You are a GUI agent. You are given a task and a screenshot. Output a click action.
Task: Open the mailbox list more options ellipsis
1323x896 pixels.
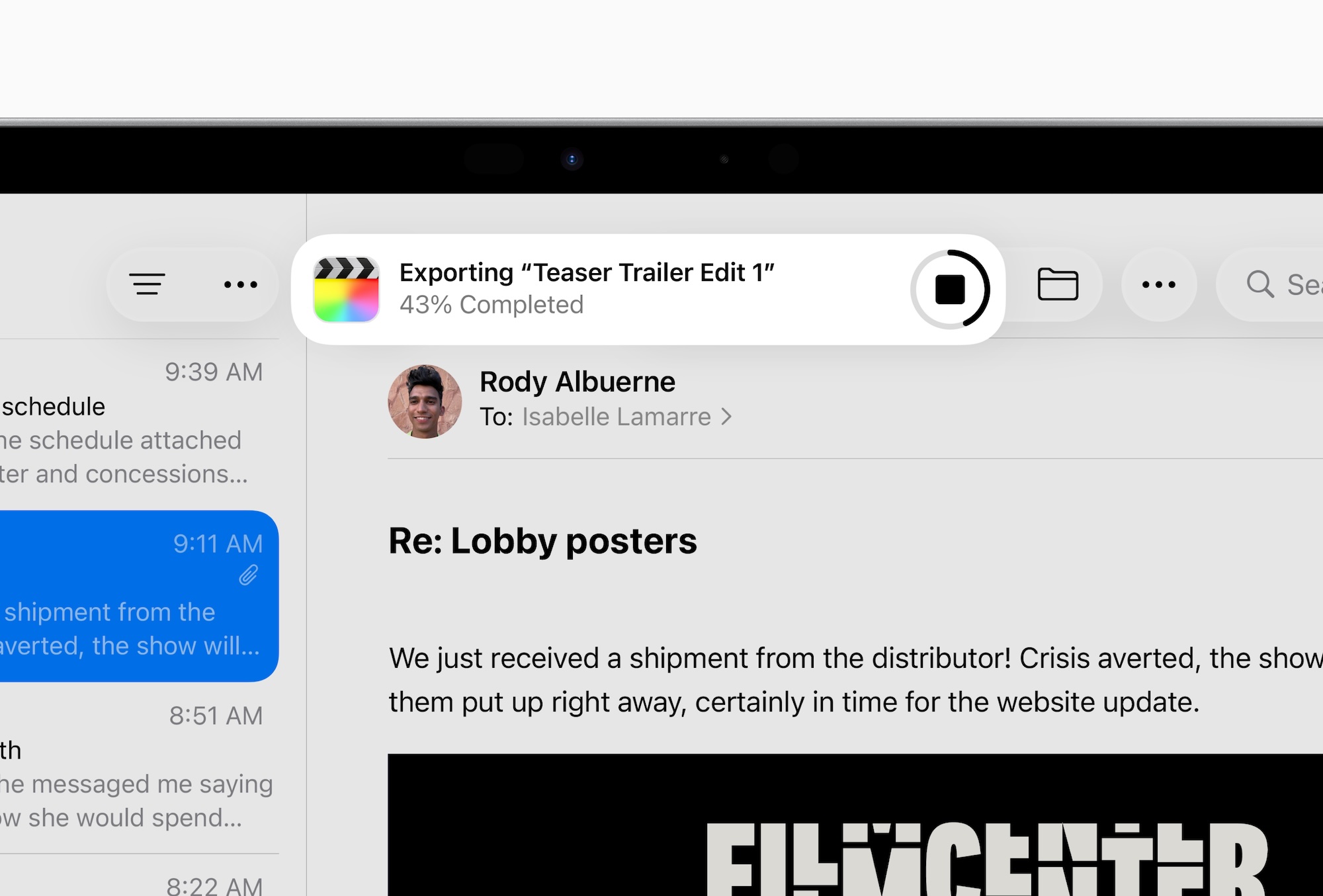pyautogui.click(x=241, y=284)
